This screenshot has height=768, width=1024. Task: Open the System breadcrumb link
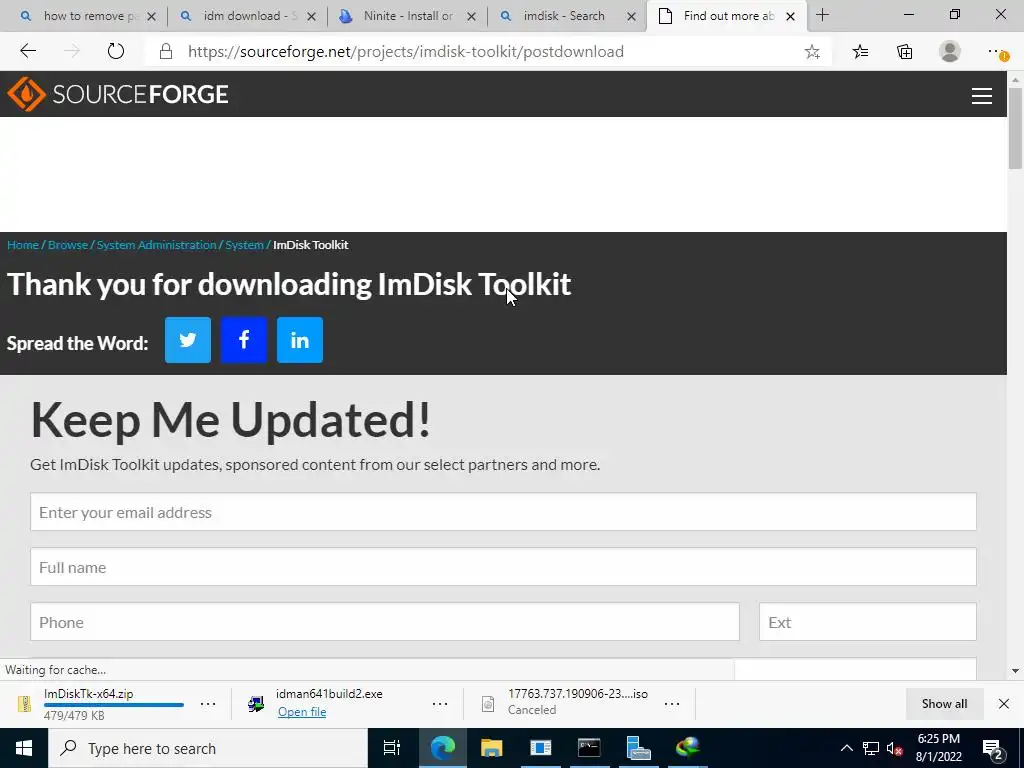tap(244, 245)
